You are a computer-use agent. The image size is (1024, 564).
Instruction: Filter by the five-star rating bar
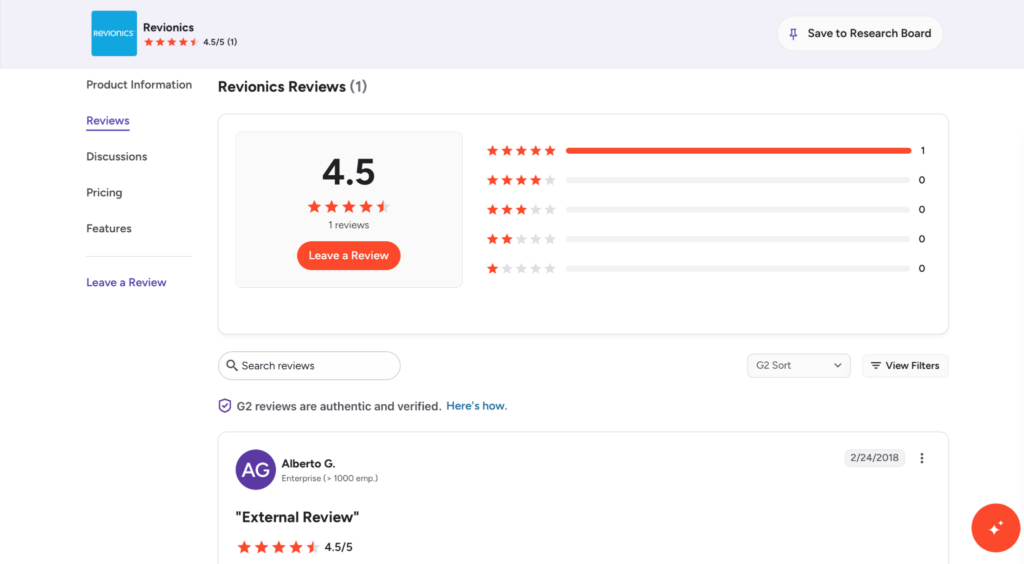click(x=738, y=151)
